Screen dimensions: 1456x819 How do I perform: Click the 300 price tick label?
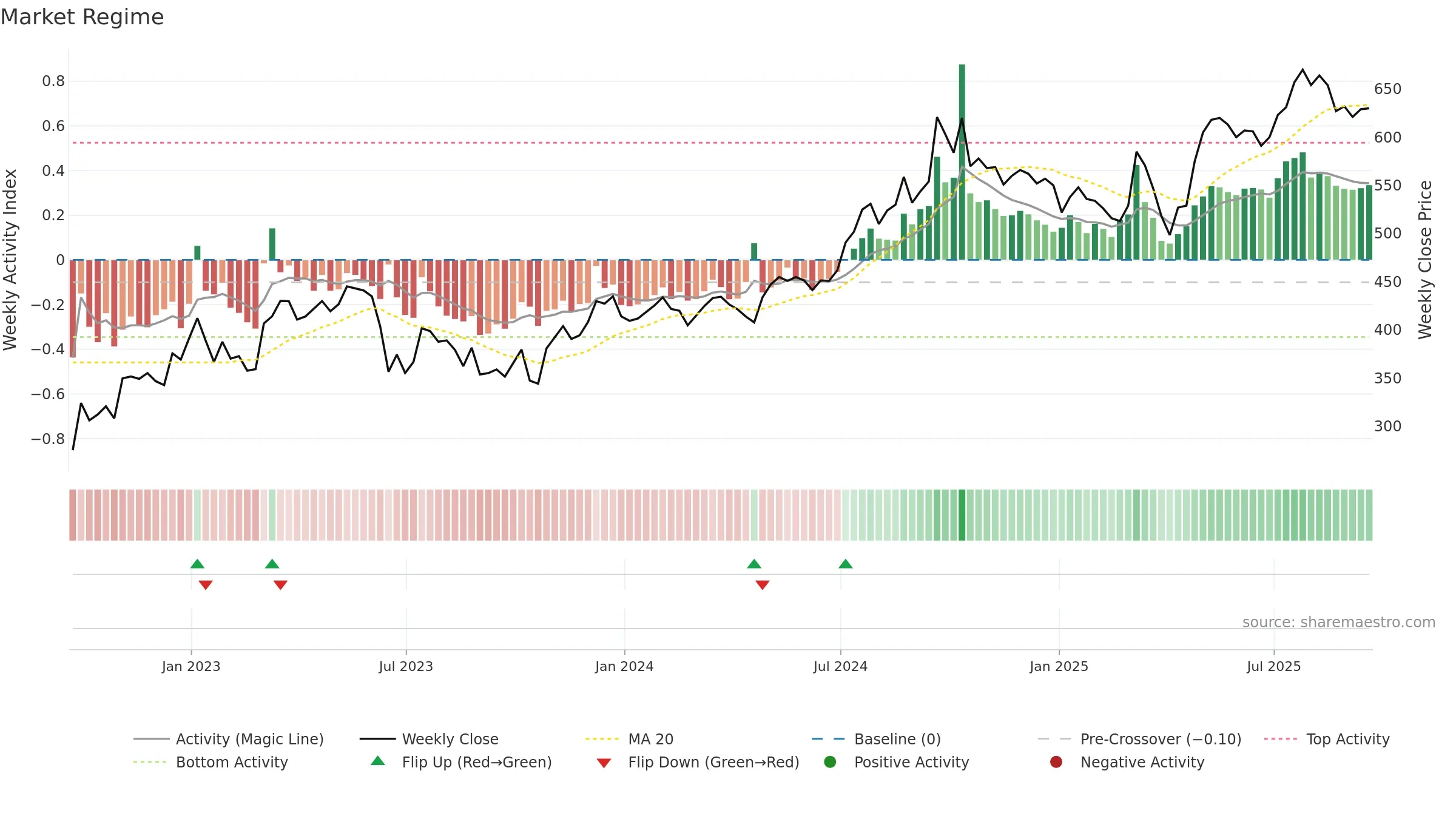click(x=1388, y=426)
